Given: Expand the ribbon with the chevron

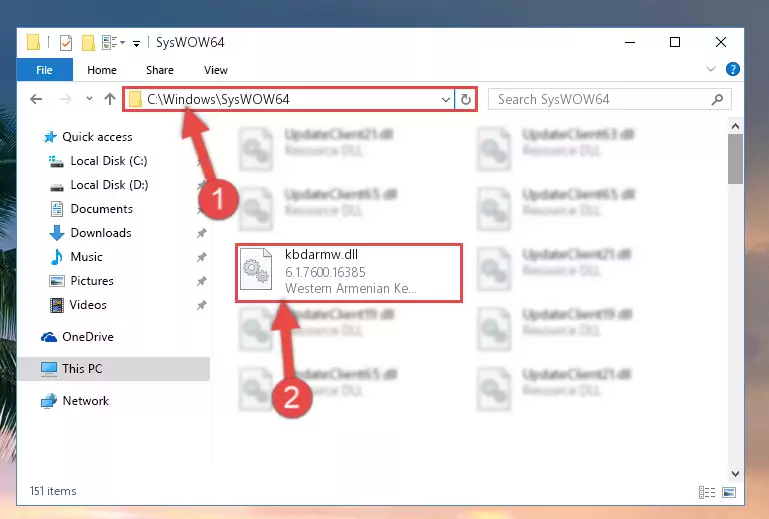Looking at the screenshot, I should coord(711,69).
